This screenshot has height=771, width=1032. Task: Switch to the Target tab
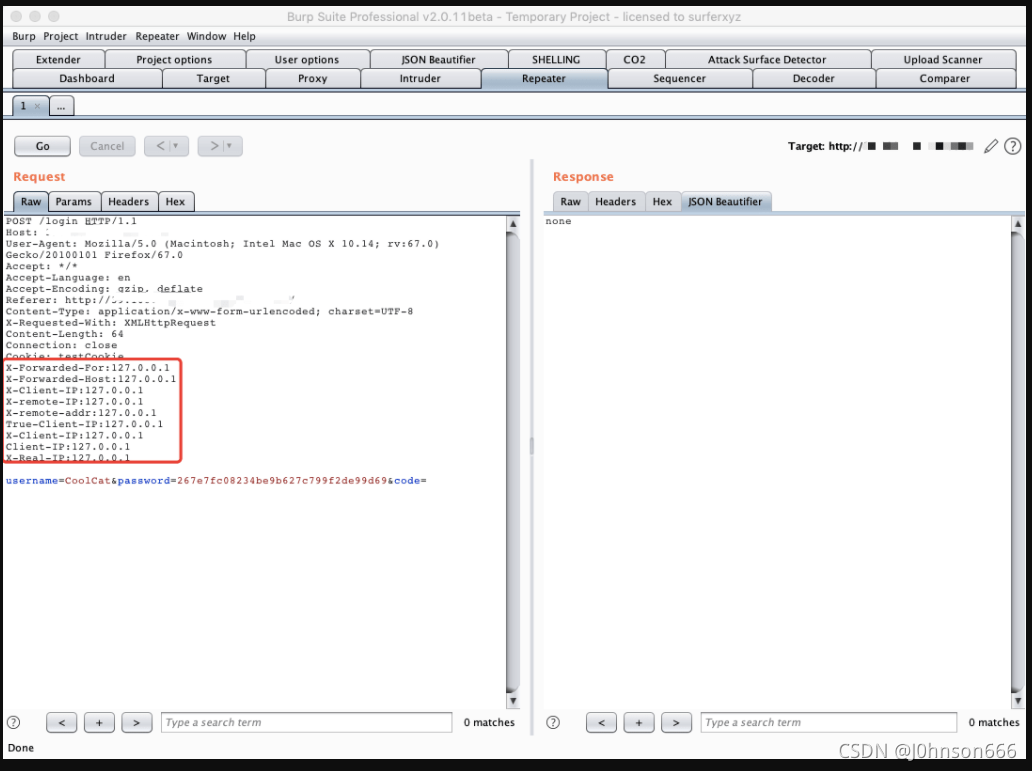tap(213, 78)
